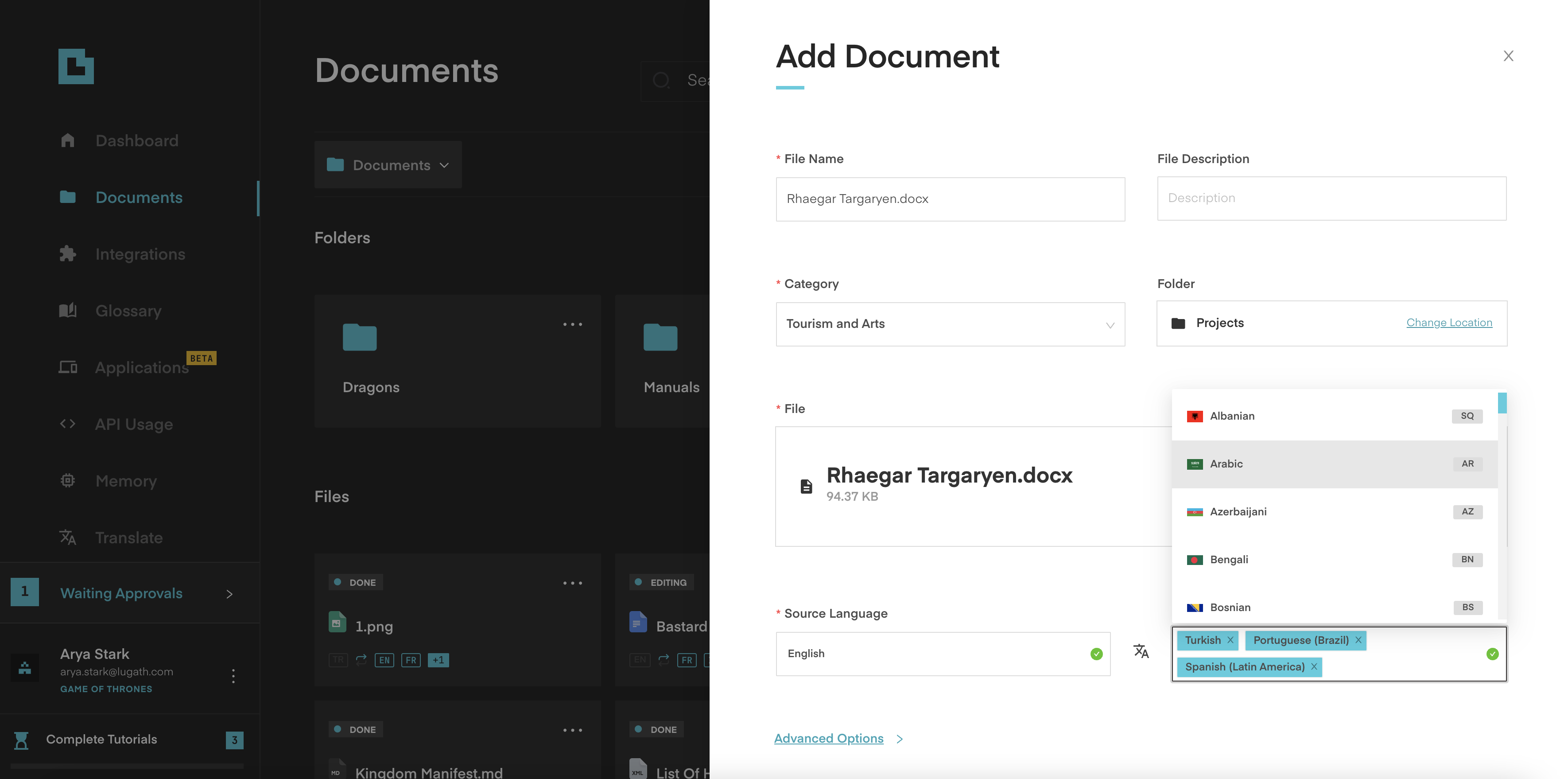Click the File Name input field
This screenshot has width=1568, height=779.
[x=950, y=198]
